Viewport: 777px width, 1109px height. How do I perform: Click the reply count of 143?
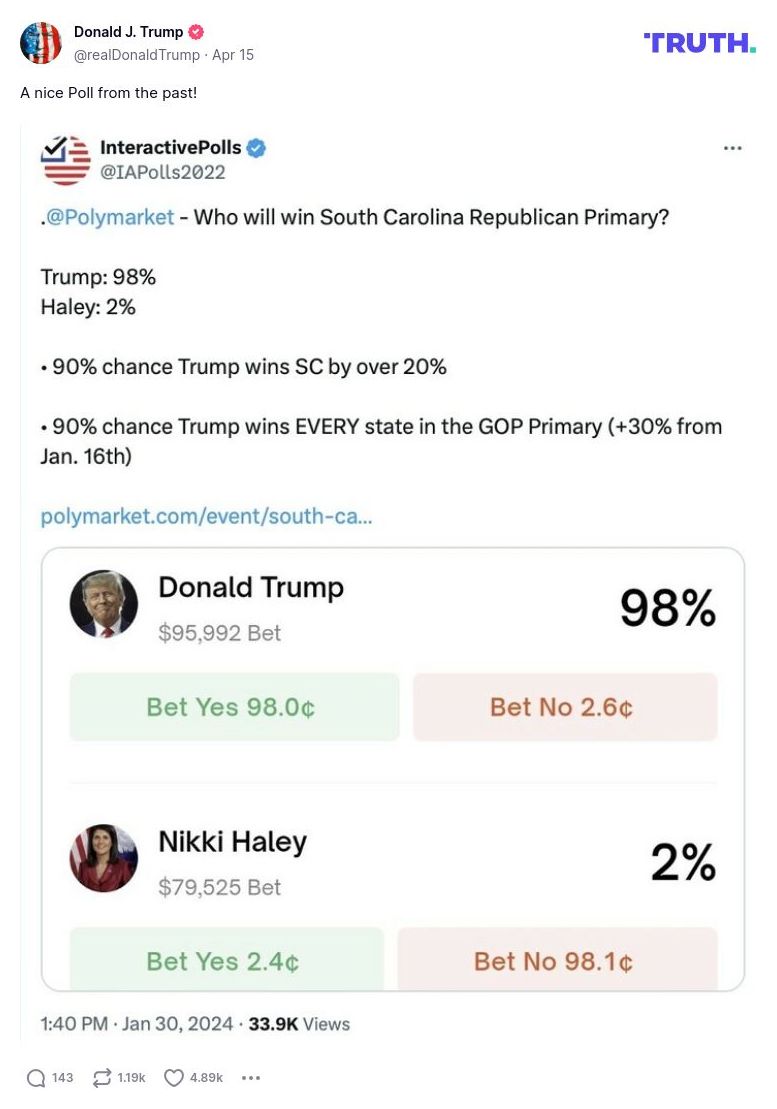coord(62,1078)
